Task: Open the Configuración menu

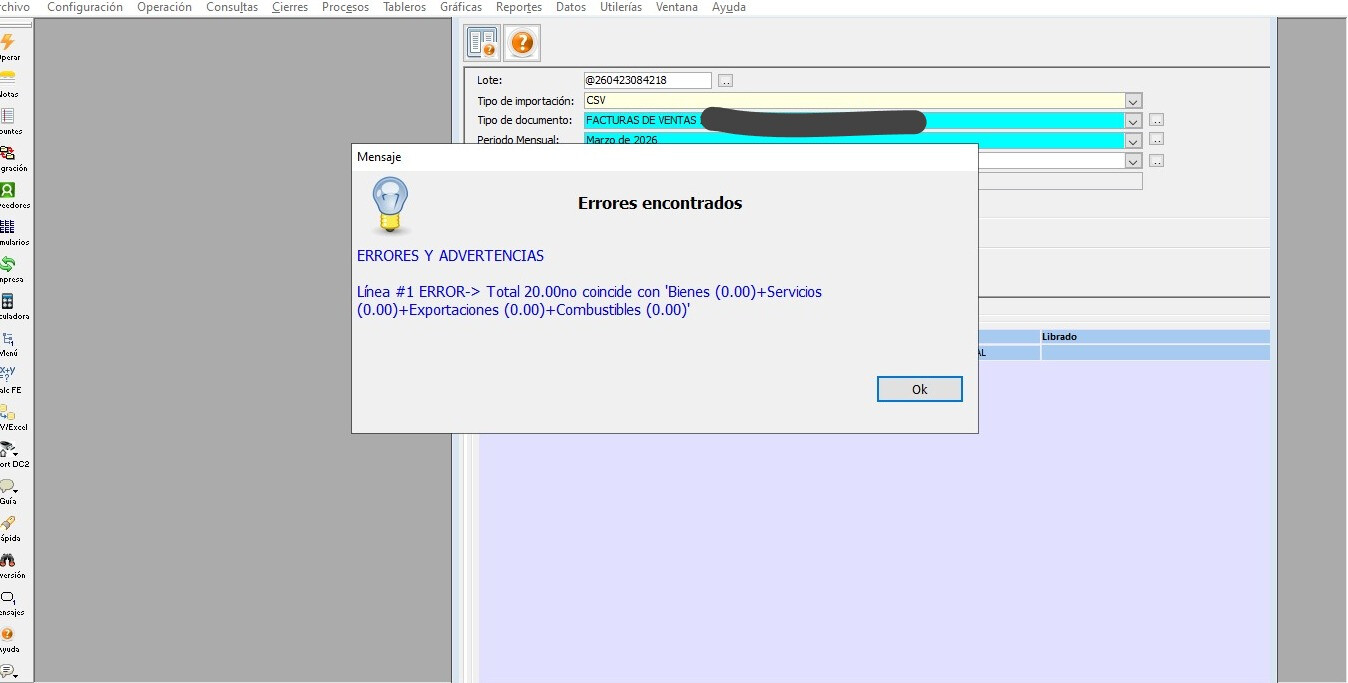Action: [x=85, y=7]
